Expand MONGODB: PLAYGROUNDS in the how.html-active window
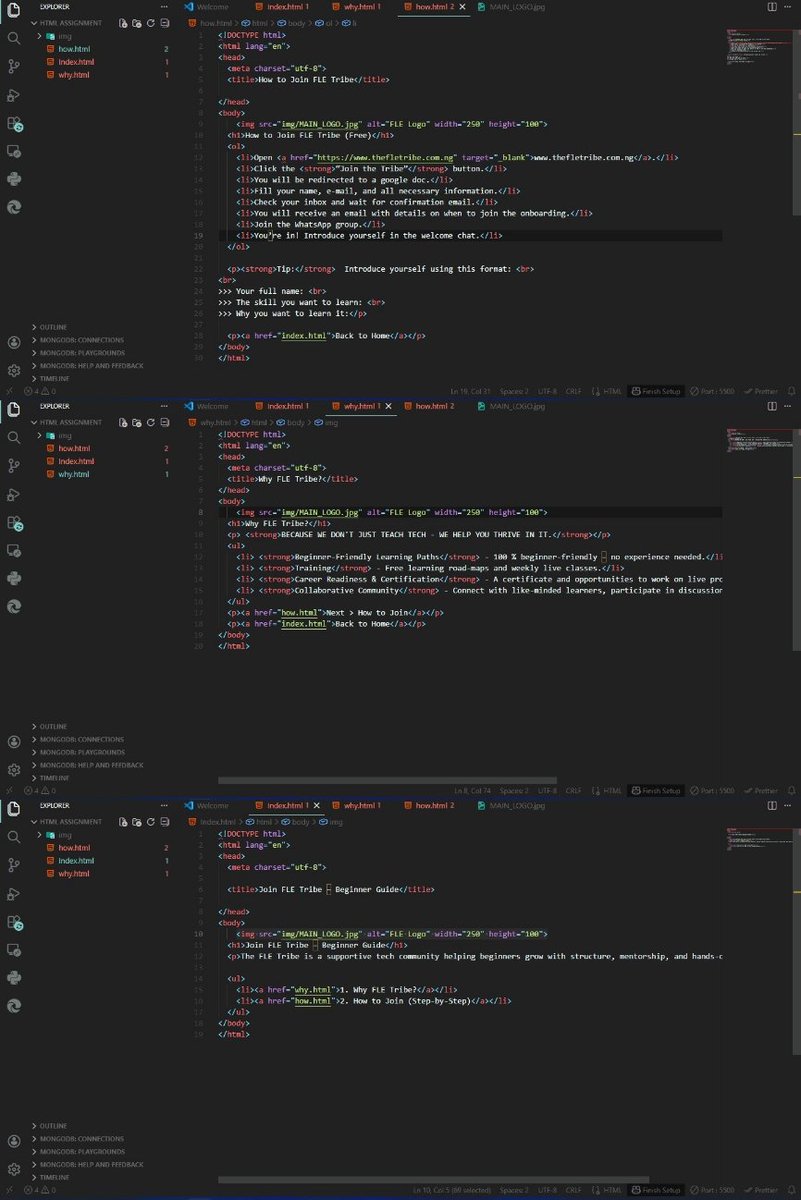The width and height of the screenshot is (801, 1200). pyautogui.click(x=78, y=353)
